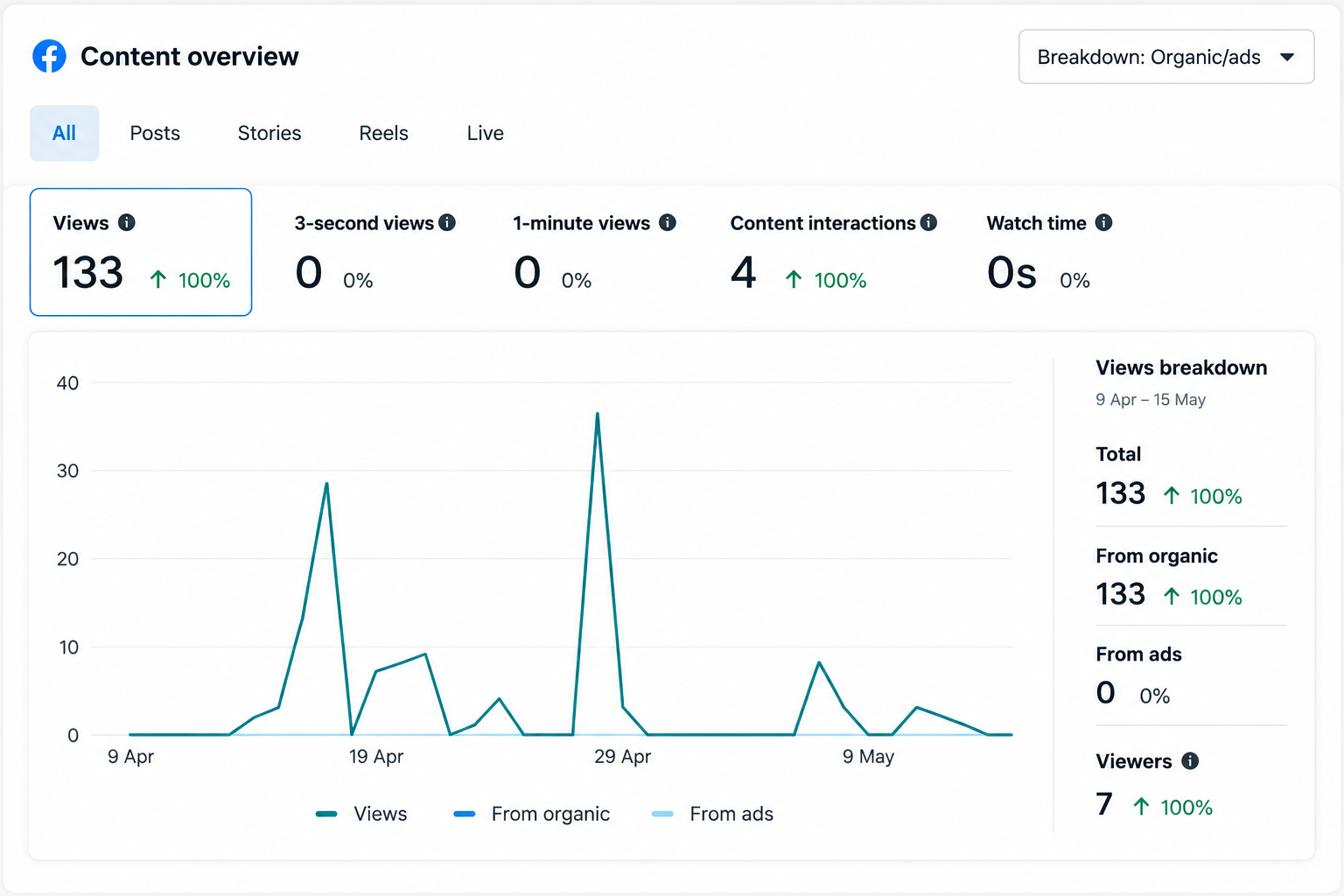The width and height of the screenshot is (1344, 896).
Task: Click the dropdown arrow in the Breakdown selector
Action: tap(1287, 57)
